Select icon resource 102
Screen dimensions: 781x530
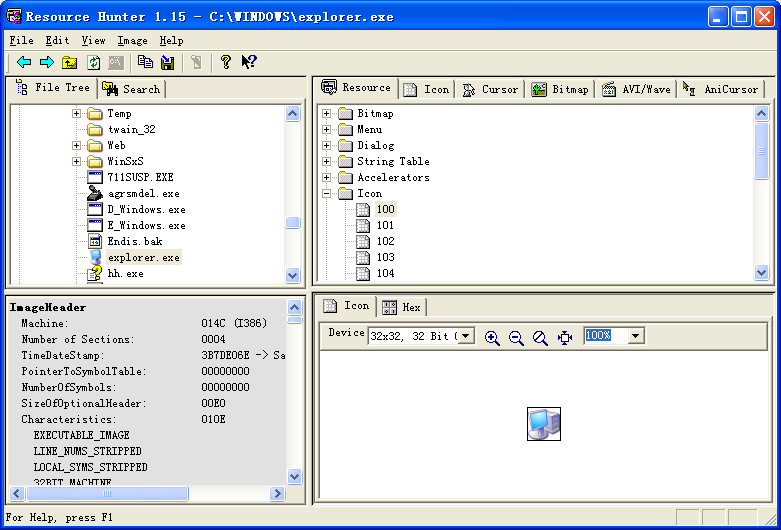click(x=385, y=241)
